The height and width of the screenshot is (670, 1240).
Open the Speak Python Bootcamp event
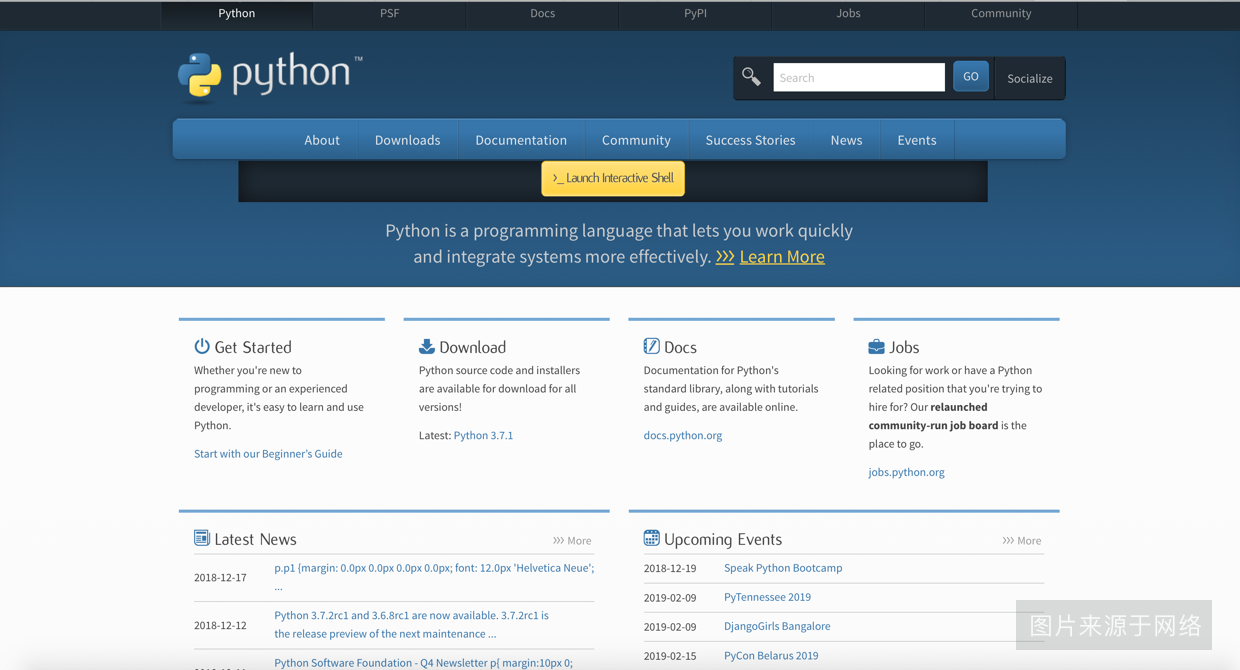point(783,568)
